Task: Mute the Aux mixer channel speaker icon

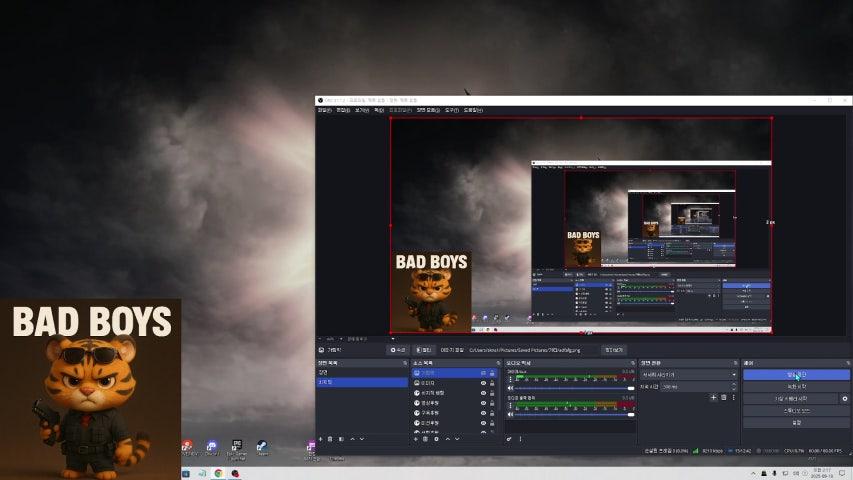Action: 510,388
